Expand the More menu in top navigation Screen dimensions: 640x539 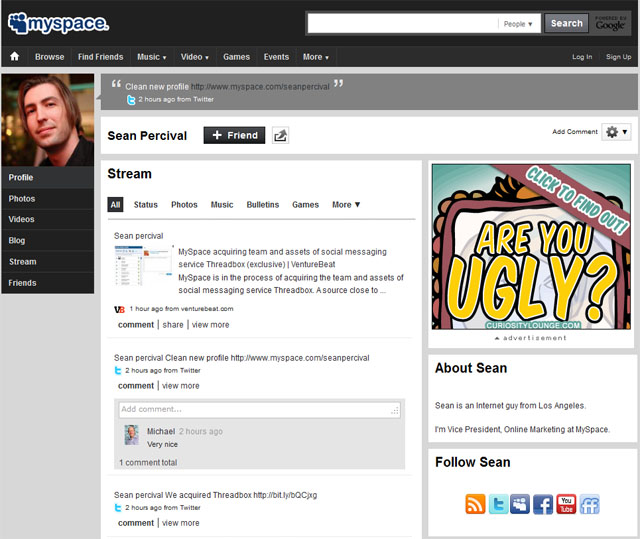[316, 57]
